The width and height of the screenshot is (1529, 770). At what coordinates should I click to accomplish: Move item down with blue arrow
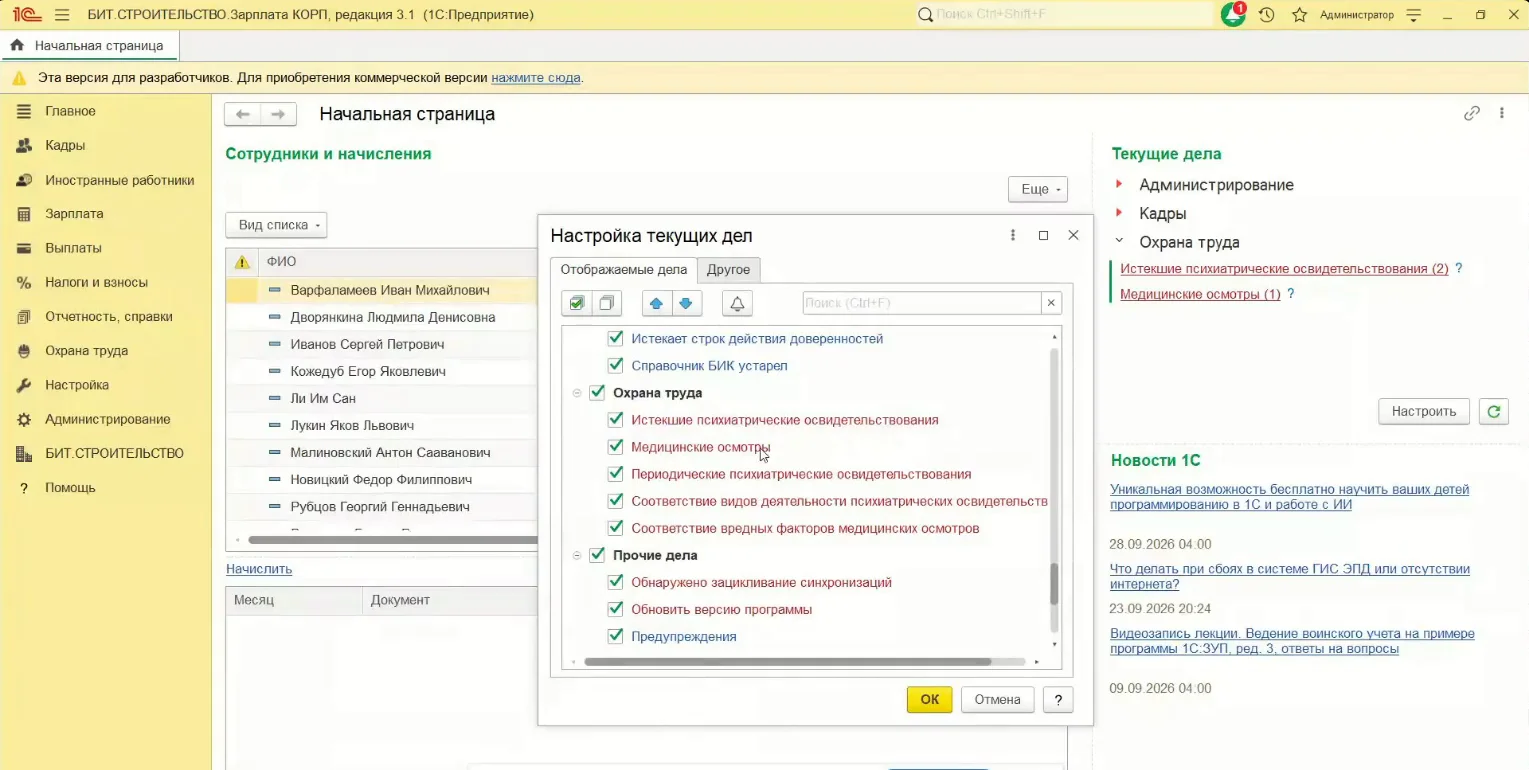coord(686,303)
